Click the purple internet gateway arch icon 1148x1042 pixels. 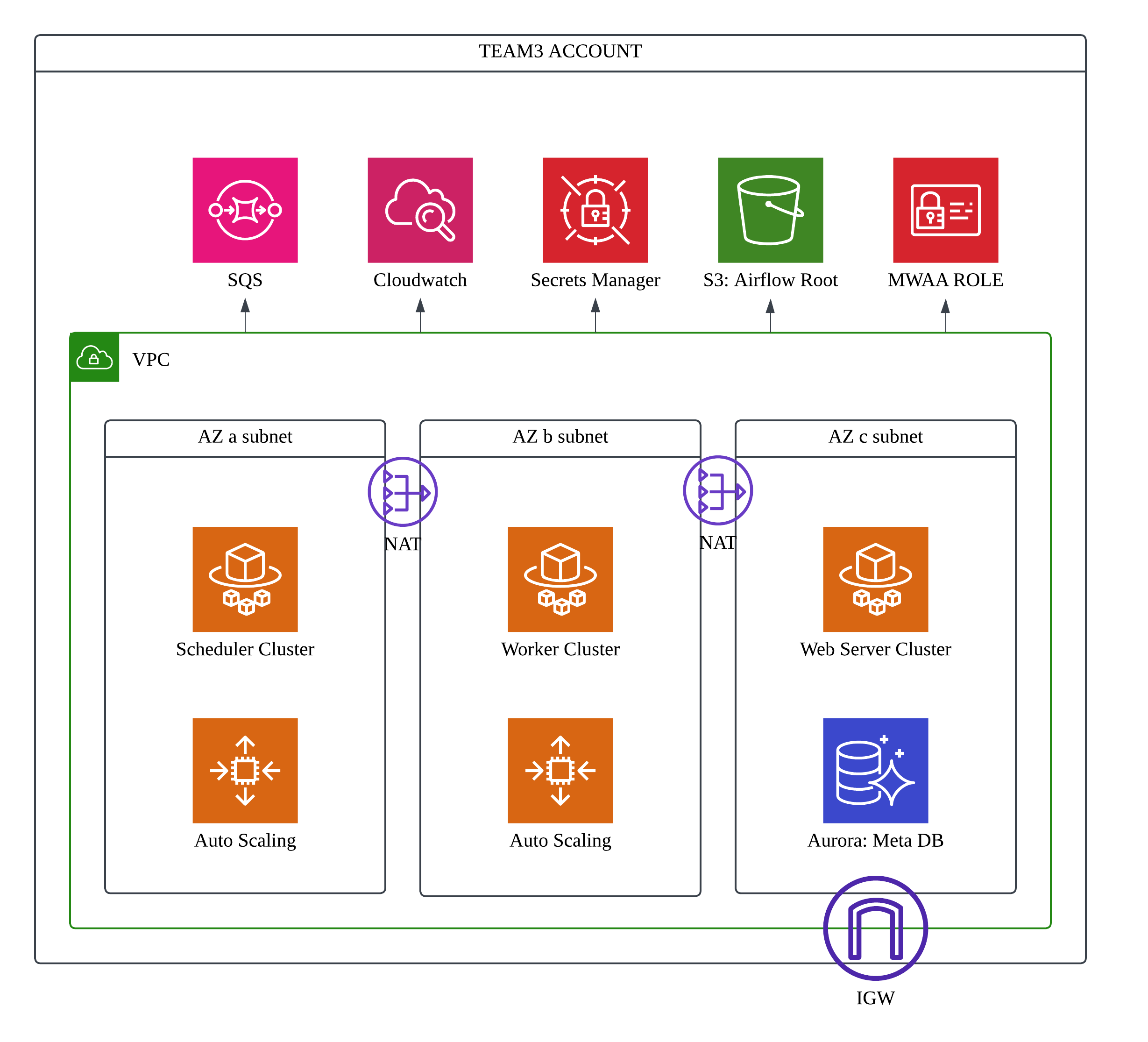click(875, 928)
